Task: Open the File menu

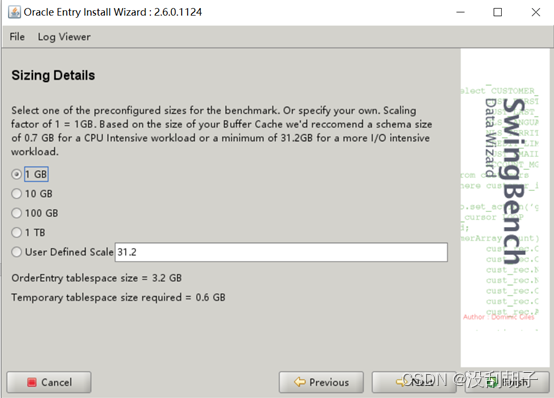Action: point(17,37)
